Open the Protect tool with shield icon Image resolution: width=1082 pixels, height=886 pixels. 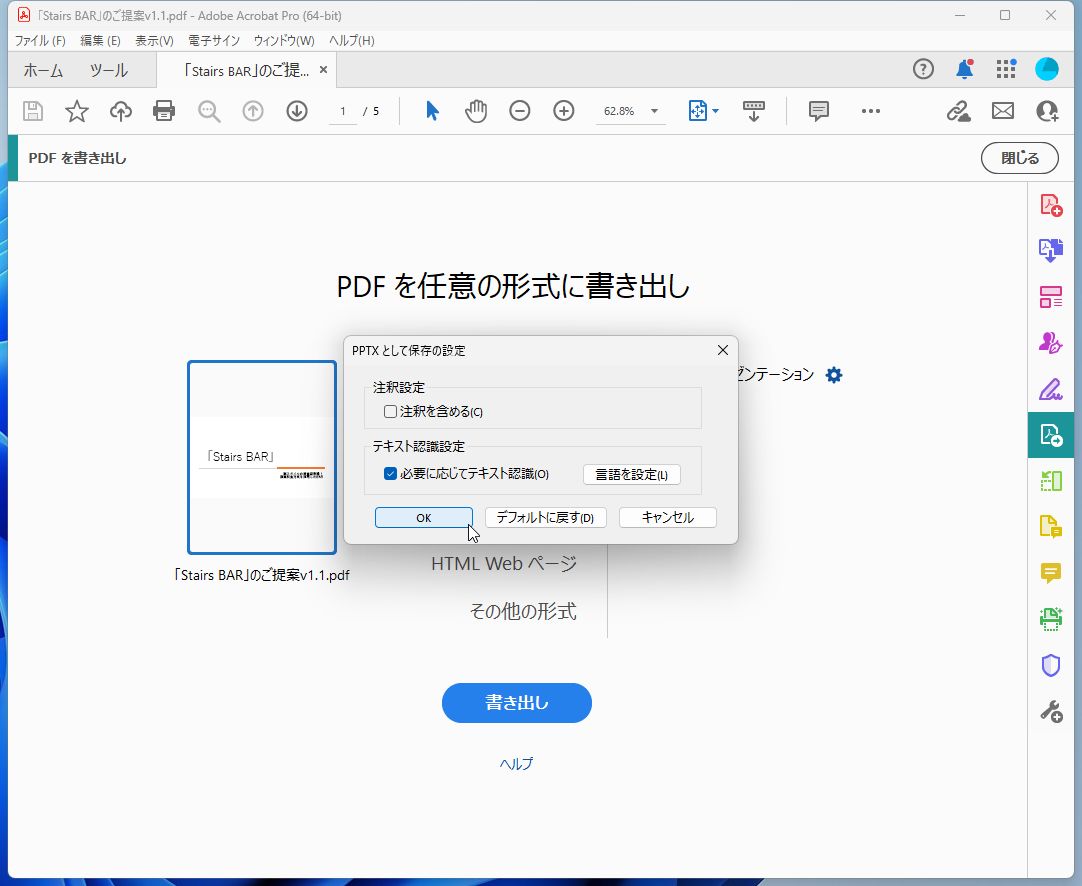1051,665
